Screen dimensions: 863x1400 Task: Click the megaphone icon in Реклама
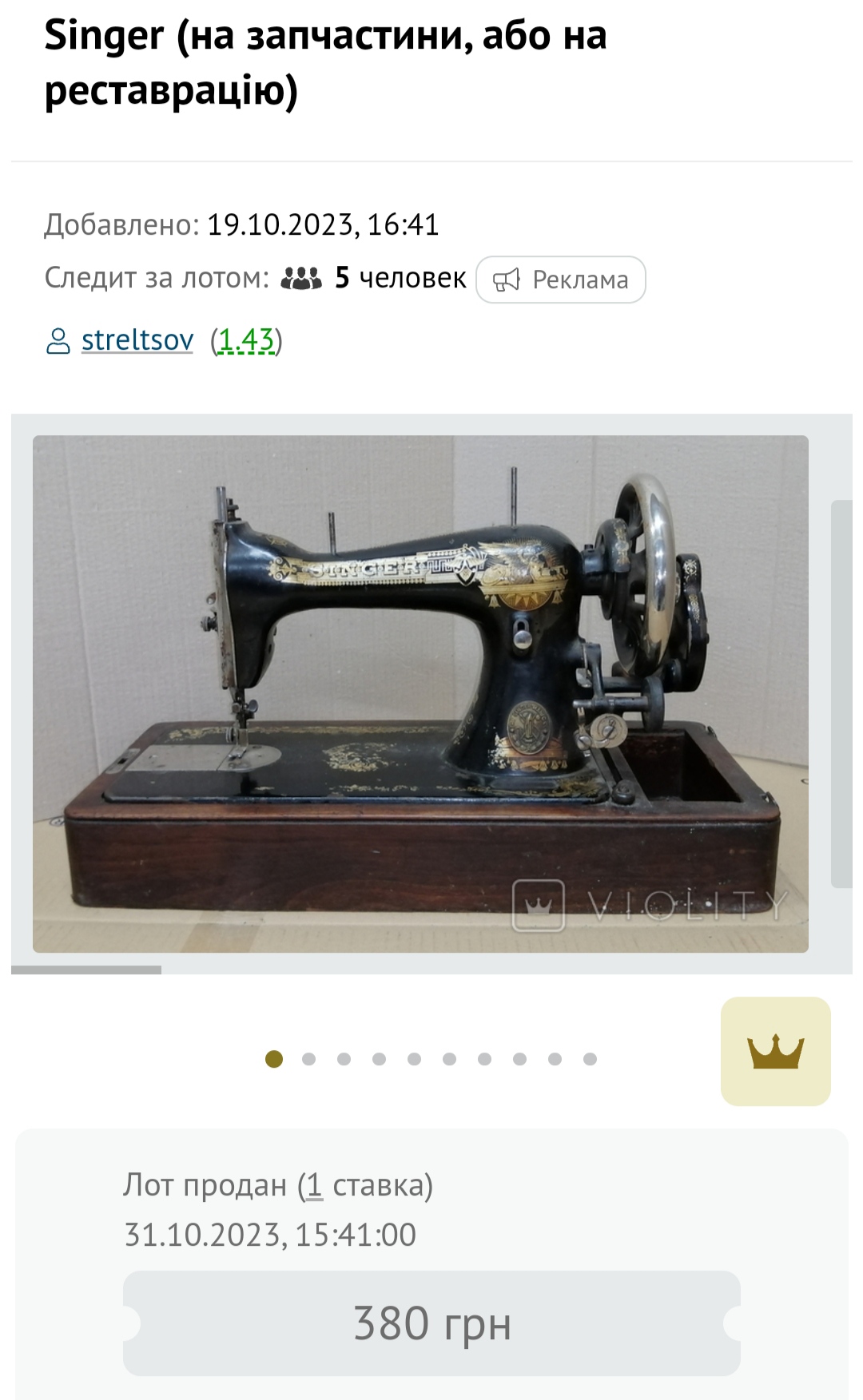[x=507, y=280]
